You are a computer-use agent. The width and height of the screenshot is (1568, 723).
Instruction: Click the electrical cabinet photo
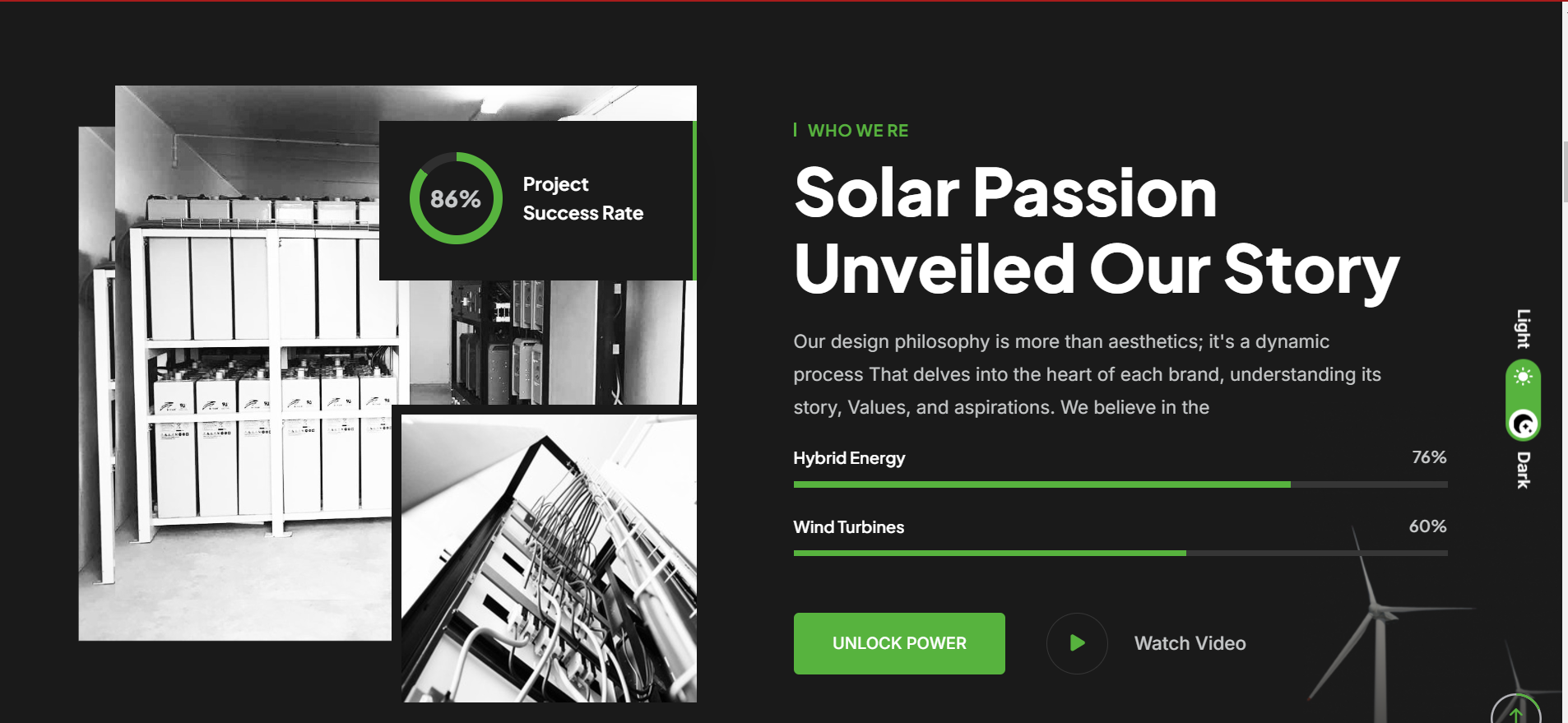tap(551, 342)
